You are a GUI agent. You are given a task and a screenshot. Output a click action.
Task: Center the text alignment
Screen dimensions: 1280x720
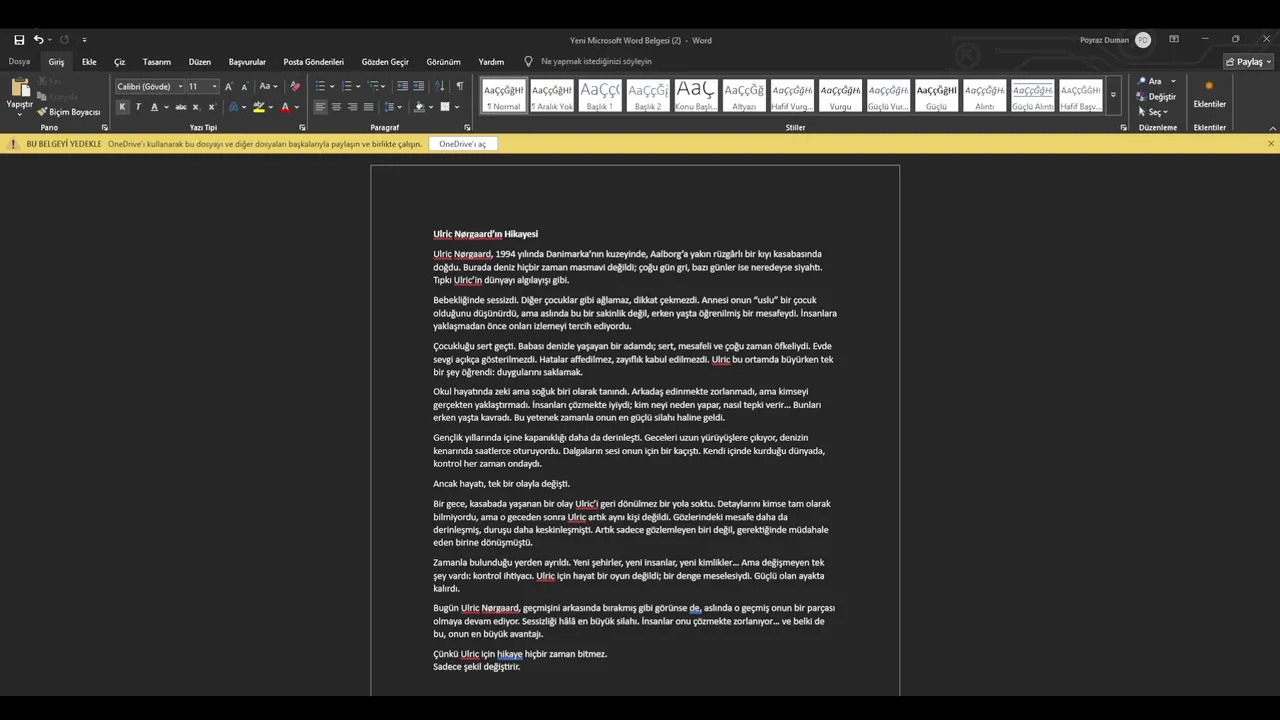(336, 107)
